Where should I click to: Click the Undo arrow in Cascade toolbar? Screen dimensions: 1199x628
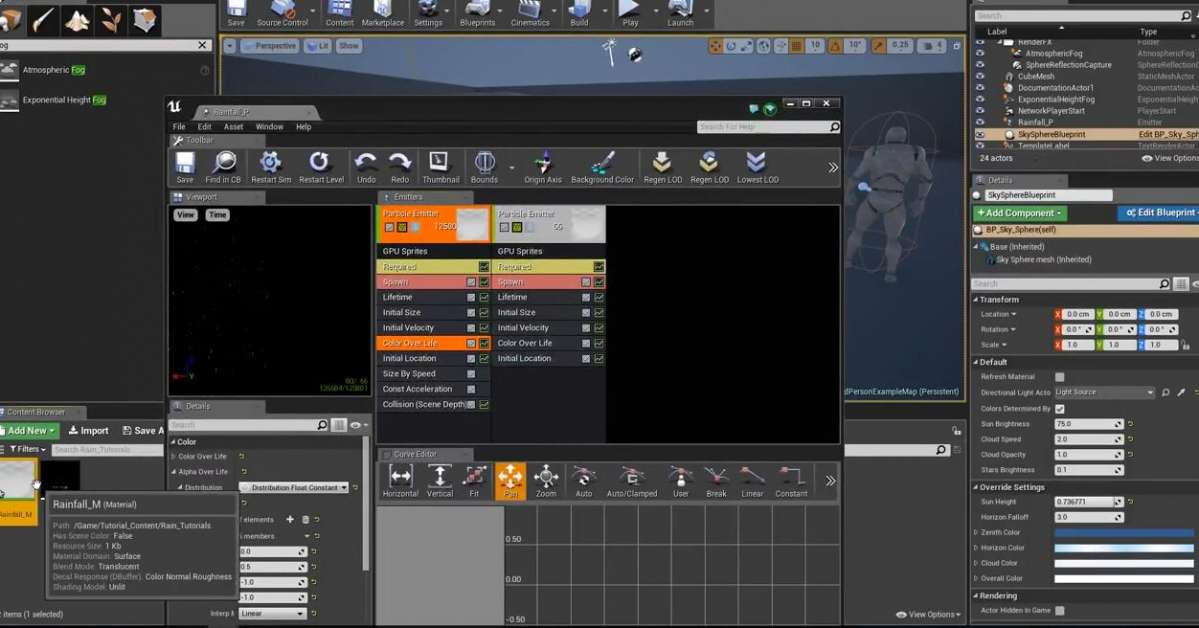click(366, 167)
